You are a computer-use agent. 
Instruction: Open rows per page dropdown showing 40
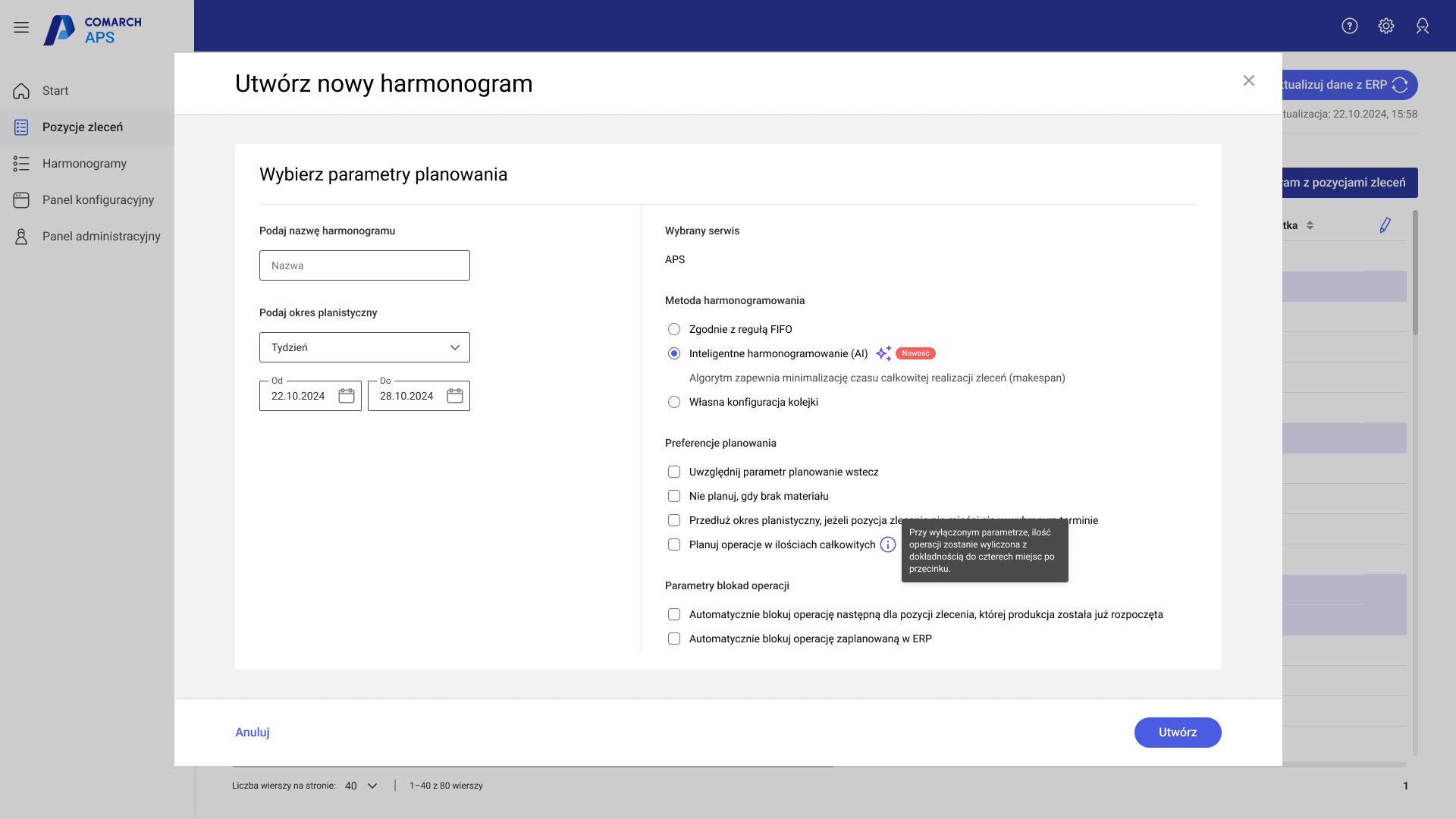click(361, 786)
